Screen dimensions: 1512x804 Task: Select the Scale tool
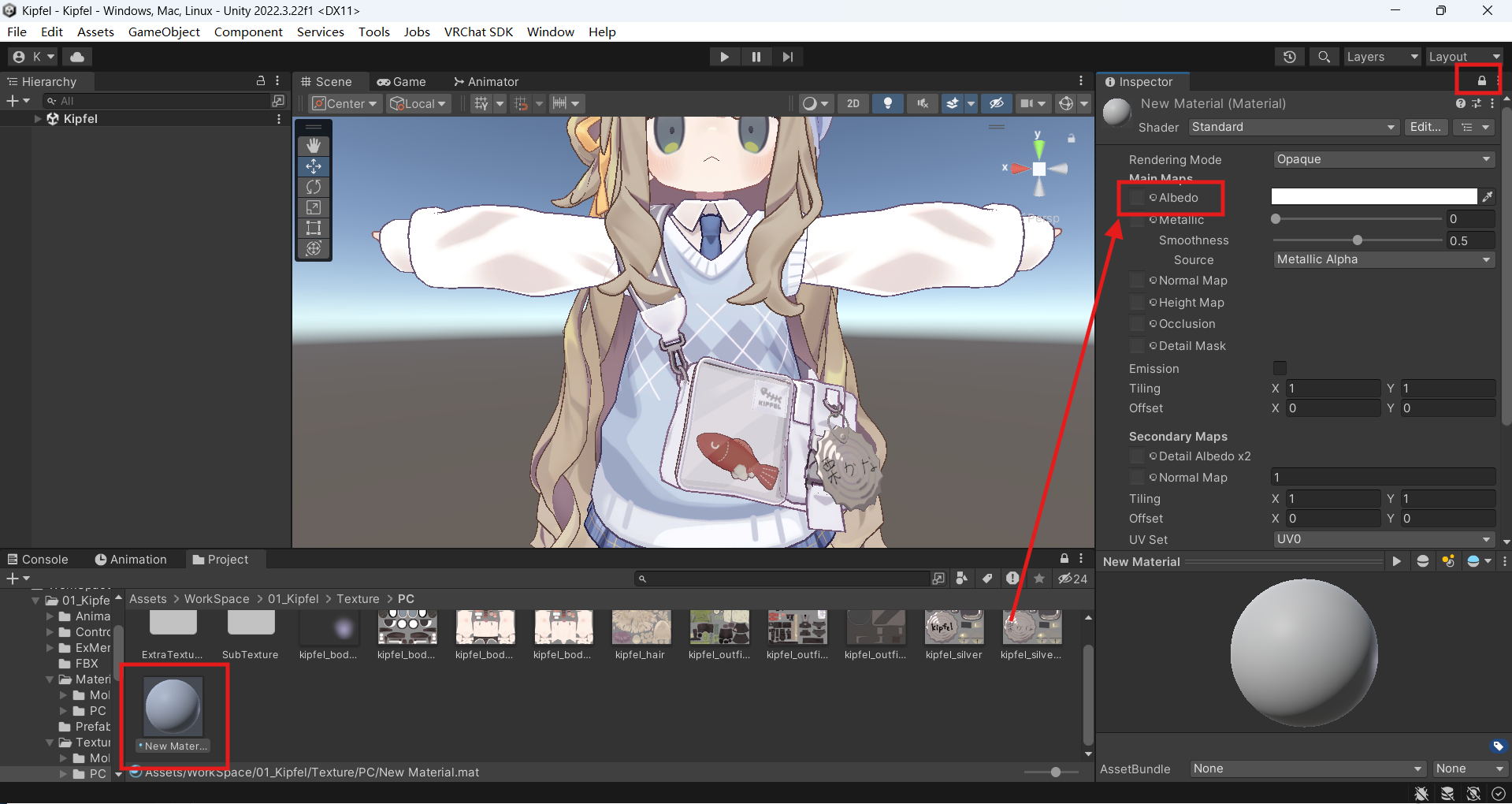click(314, 207)
